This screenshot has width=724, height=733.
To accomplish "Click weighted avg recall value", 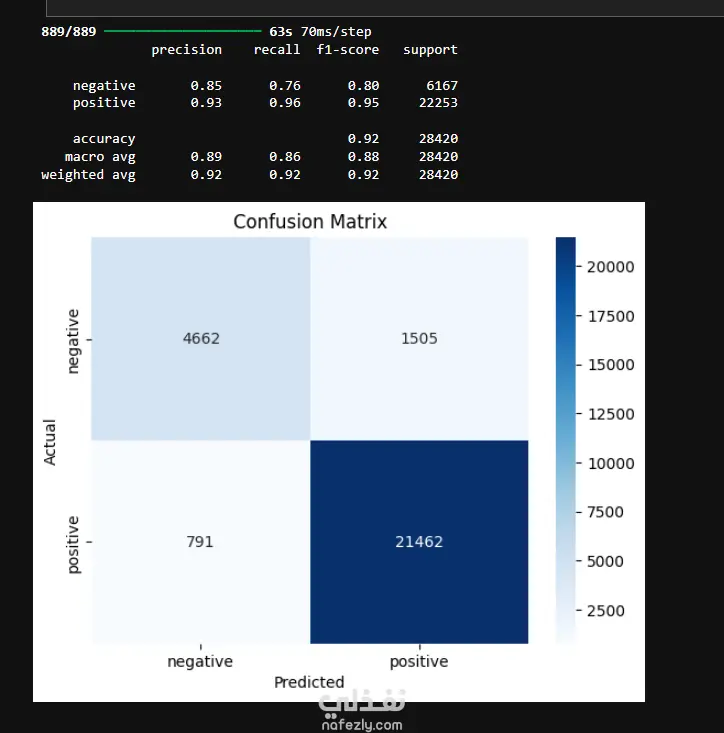I will 285,174.
